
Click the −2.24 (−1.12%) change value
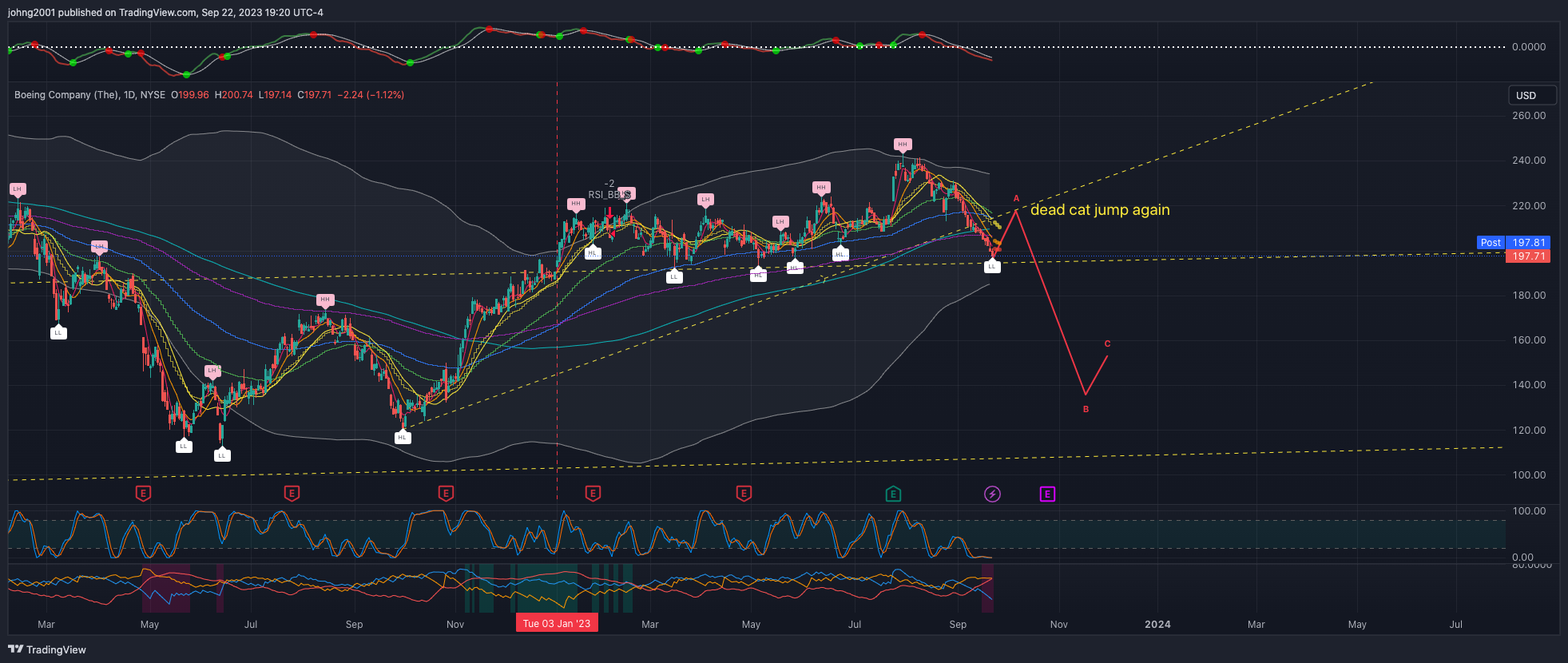(x=371, y=94)
